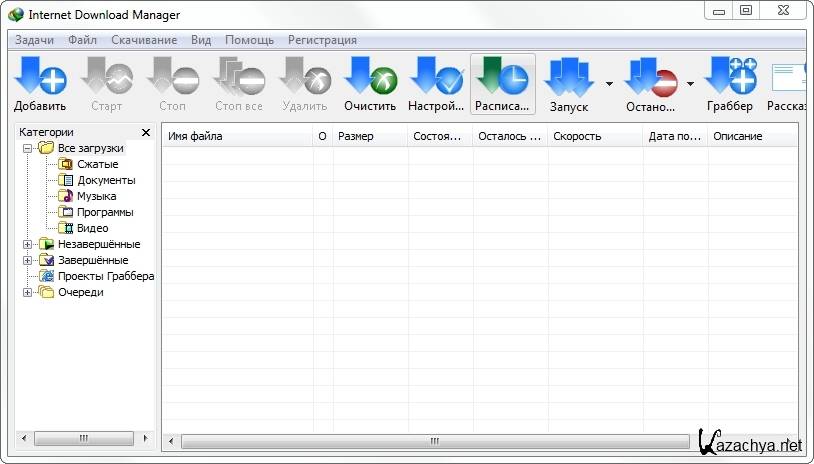814x464 pixels.
Task: Click the Добавить (Add URL) toolbar icon
Action: 40,78
